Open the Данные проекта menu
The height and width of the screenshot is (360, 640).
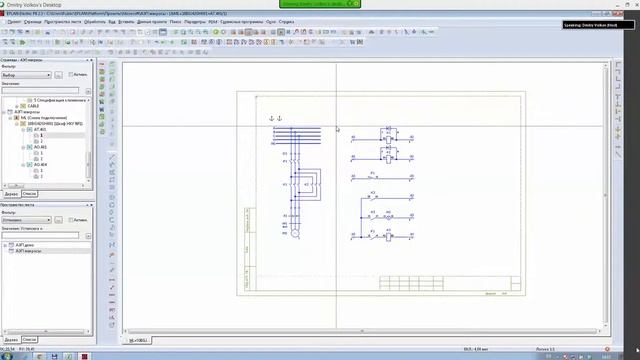pos(152,22)
